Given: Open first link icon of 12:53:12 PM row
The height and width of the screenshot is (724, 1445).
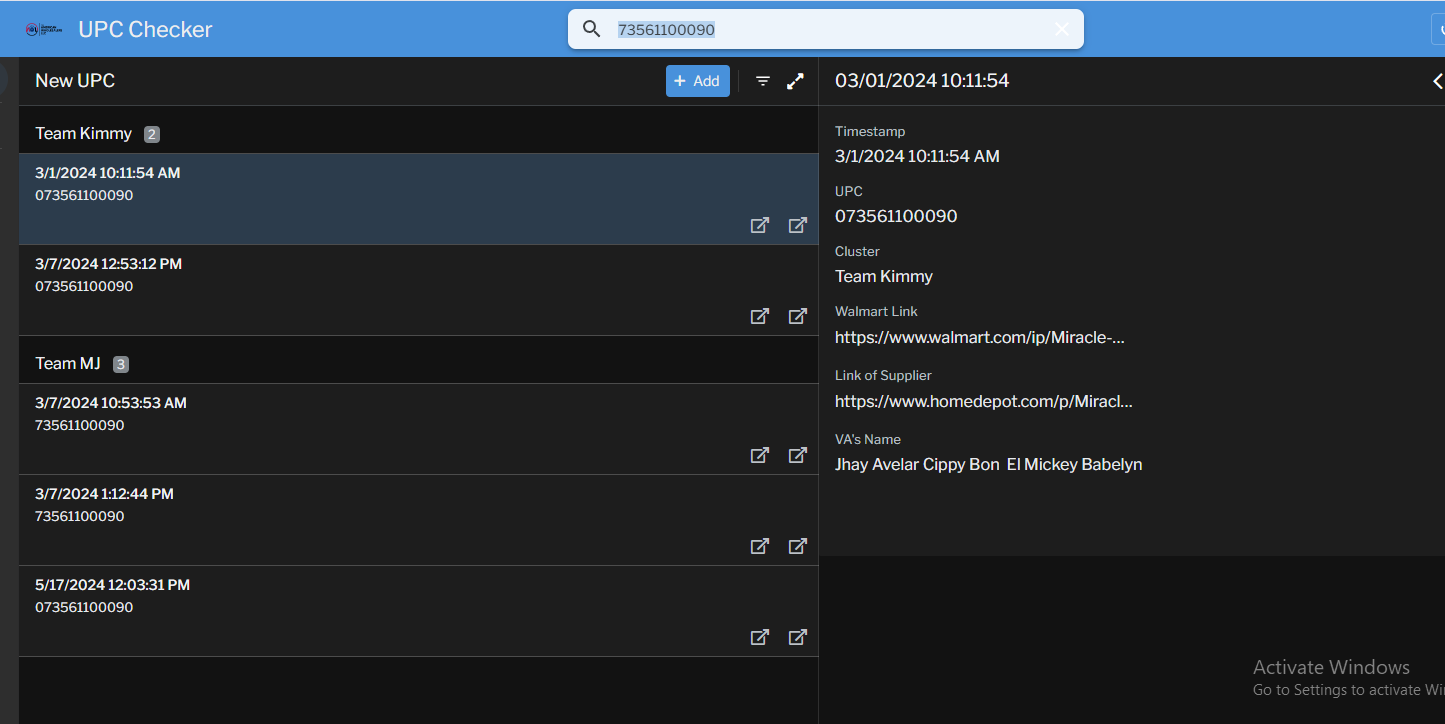Looking at the screenshot, I should coord(760,316).
